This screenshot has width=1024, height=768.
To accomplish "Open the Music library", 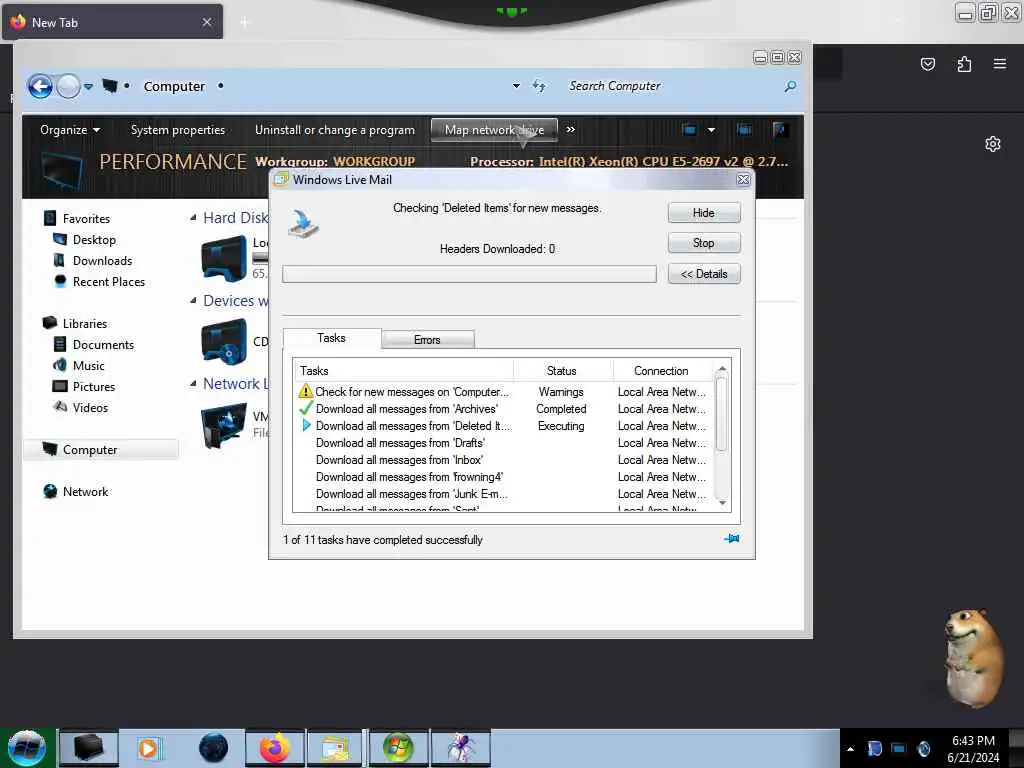I will click(x=88, y=365).
